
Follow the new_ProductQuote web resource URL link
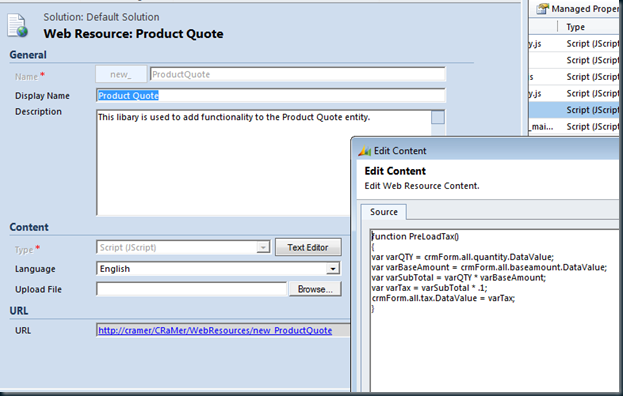coord(215,330)
